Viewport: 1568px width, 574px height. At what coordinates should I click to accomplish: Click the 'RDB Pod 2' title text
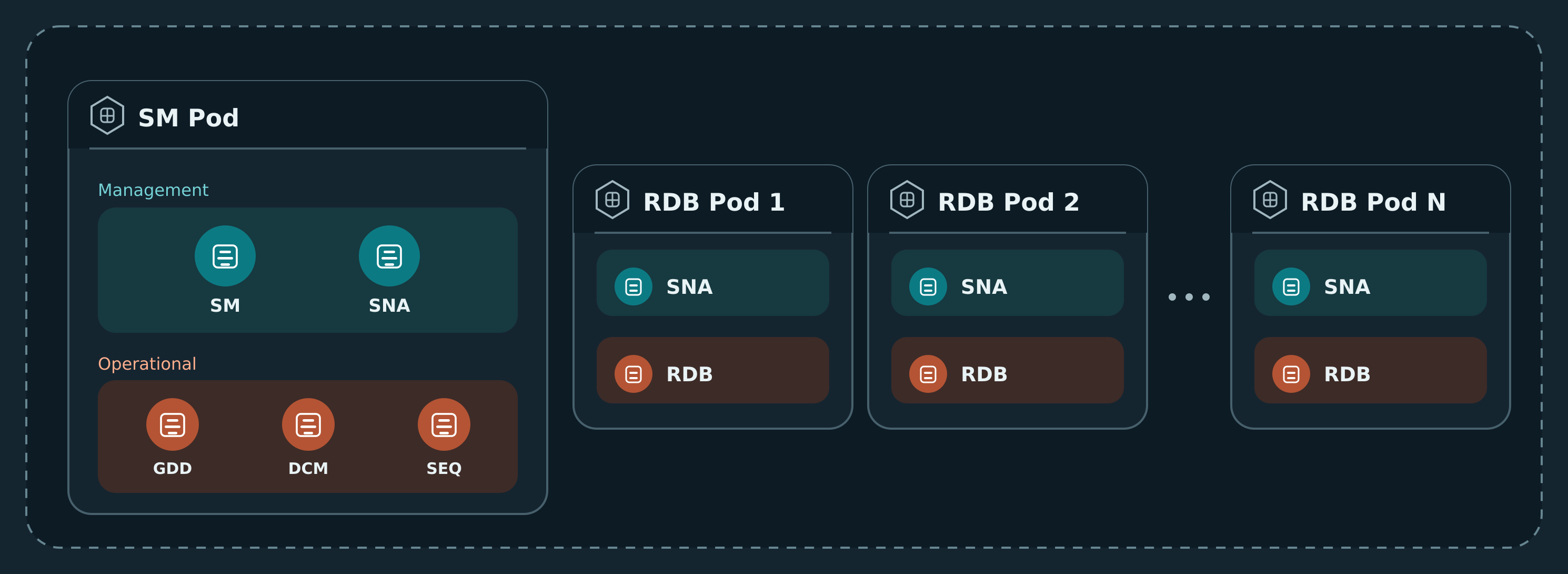[1009, 202]
